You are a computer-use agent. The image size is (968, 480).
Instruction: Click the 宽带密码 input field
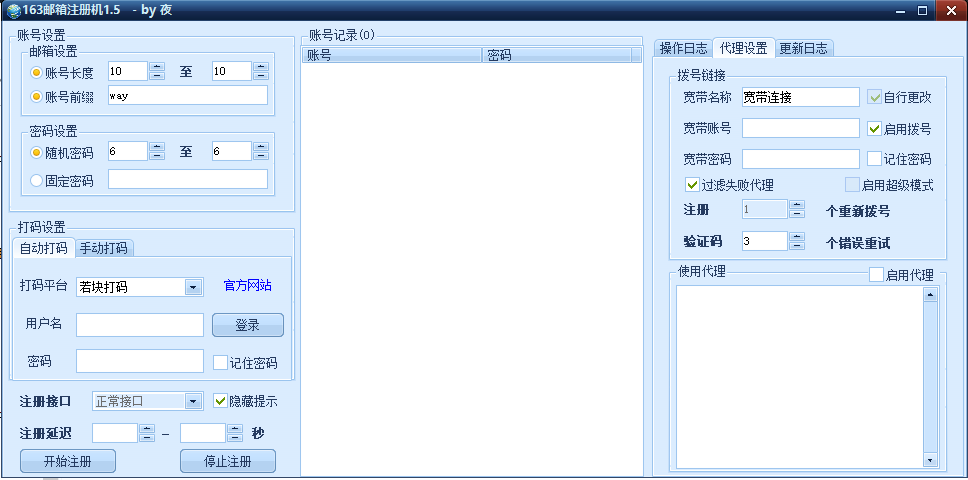tap(801, 159)
